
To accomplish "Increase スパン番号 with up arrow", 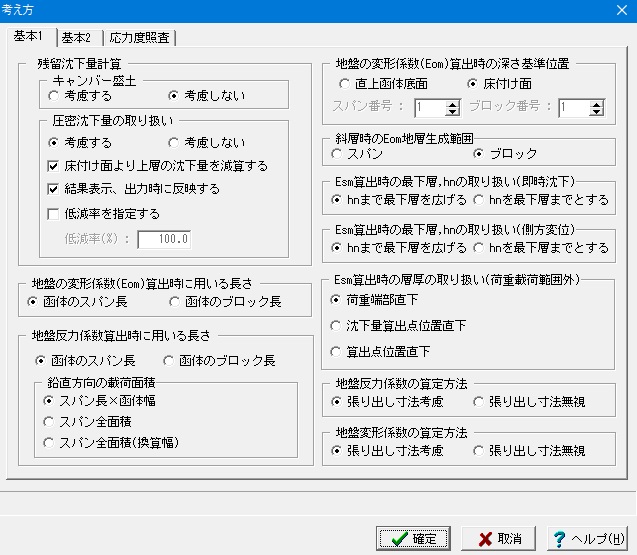I will (452, 104).
